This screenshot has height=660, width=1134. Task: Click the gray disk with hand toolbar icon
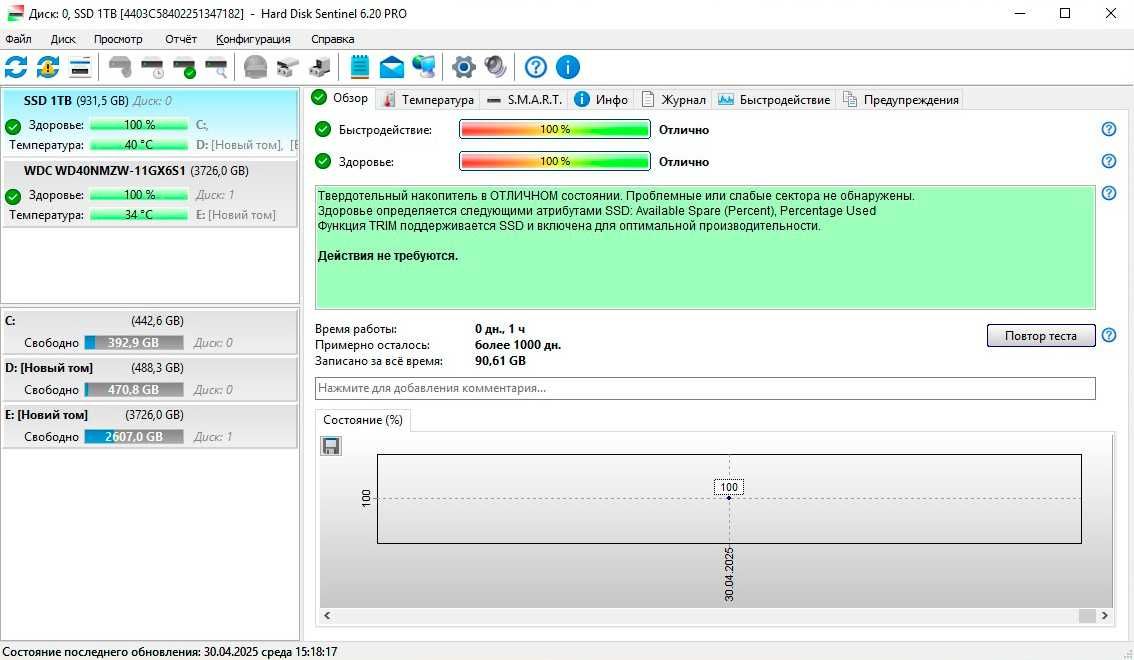click(120, 67)
